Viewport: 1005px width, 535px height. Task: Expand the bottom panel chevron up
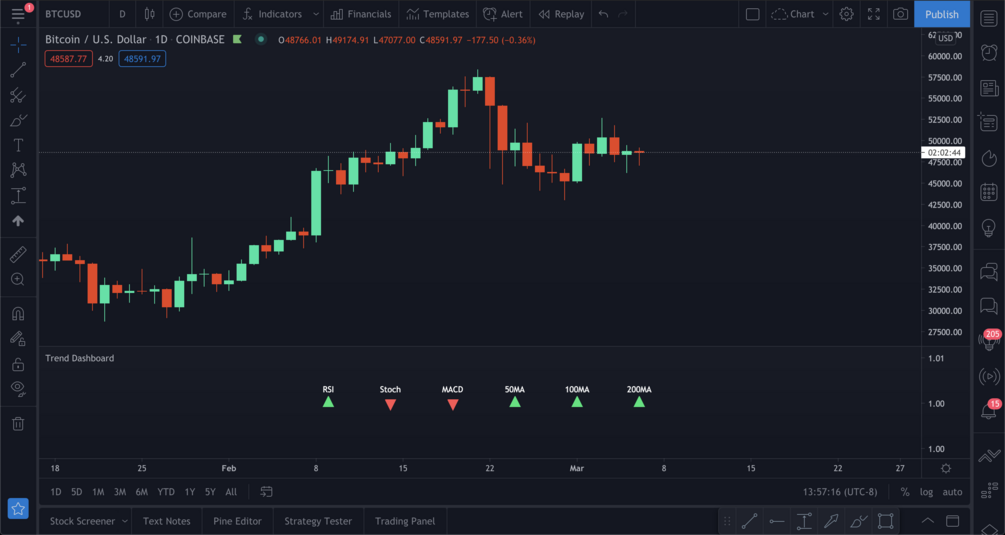point(927,521)
